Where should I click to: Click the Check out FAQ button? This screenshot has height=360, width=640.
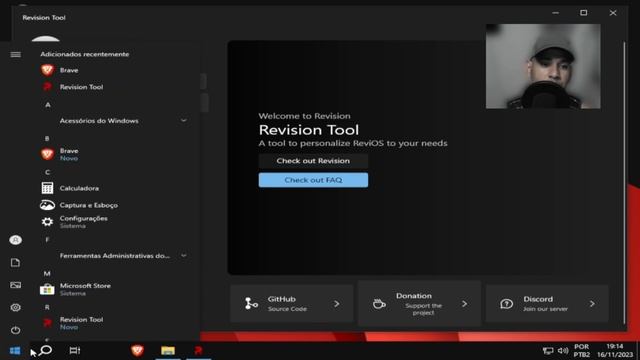click(313, 180)
